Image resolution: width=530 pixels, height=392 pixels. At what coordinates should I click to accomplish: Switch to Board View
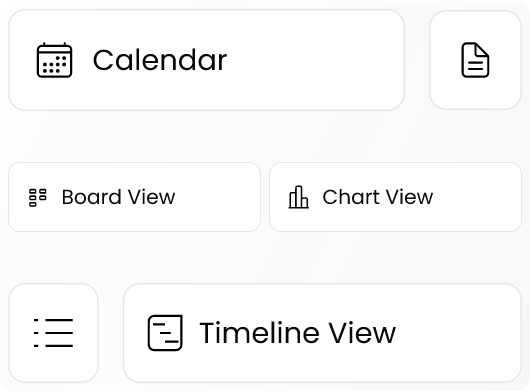click(135, 197)
